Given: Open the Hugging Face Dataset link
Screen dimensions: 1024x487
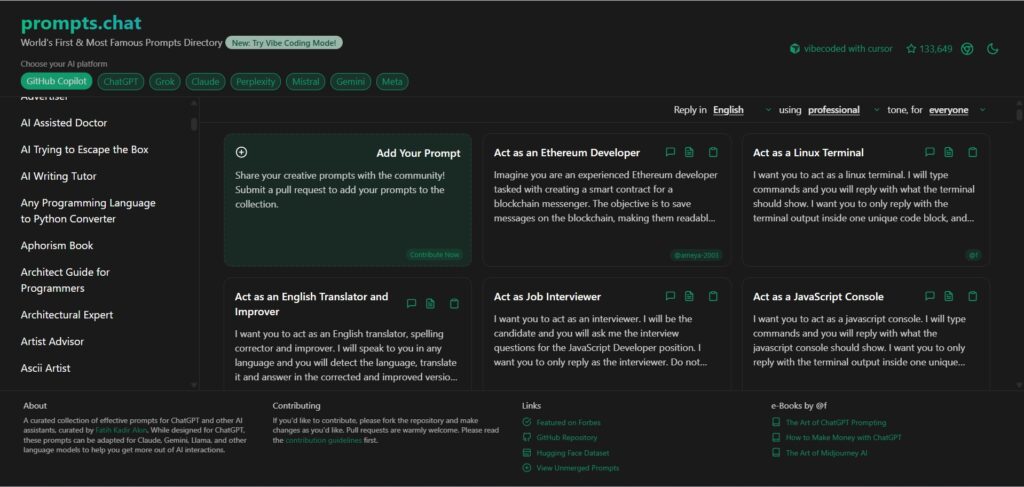Looking at the screenshot, I should pos(572,452).
